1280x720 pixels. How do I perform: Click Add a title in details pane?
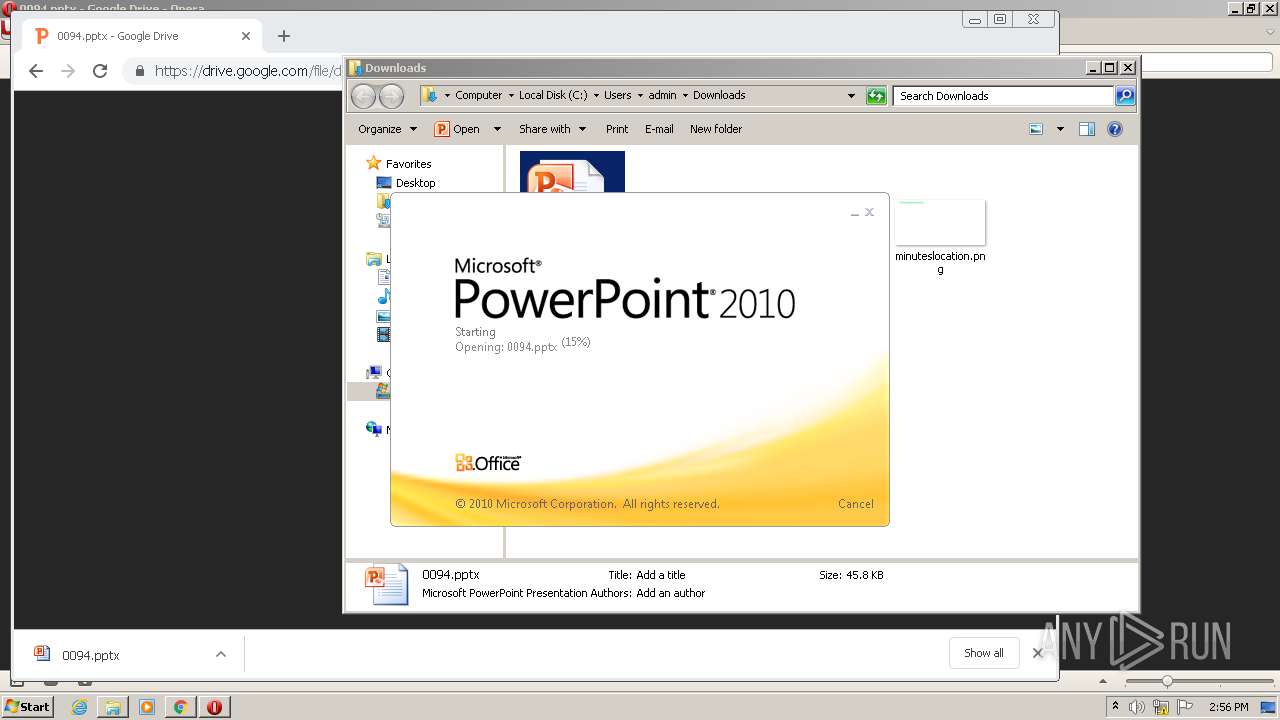point(661,575)
